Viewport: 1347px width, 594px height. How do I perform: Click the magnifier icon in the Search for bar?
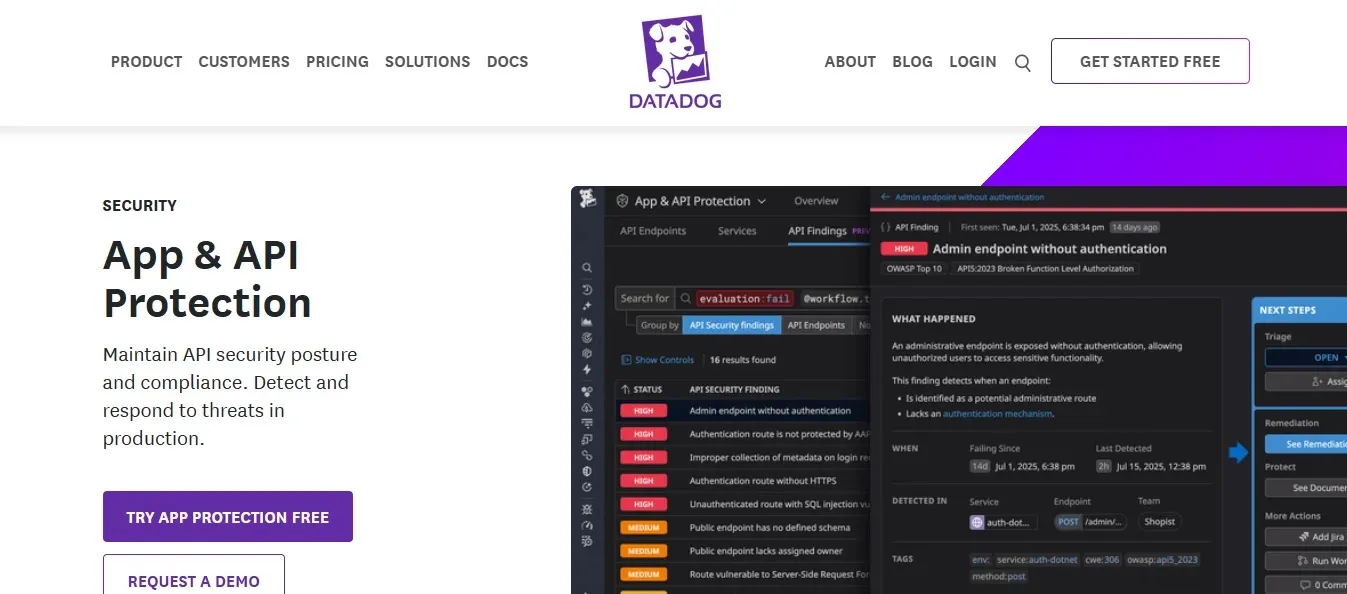coord(685,298)
